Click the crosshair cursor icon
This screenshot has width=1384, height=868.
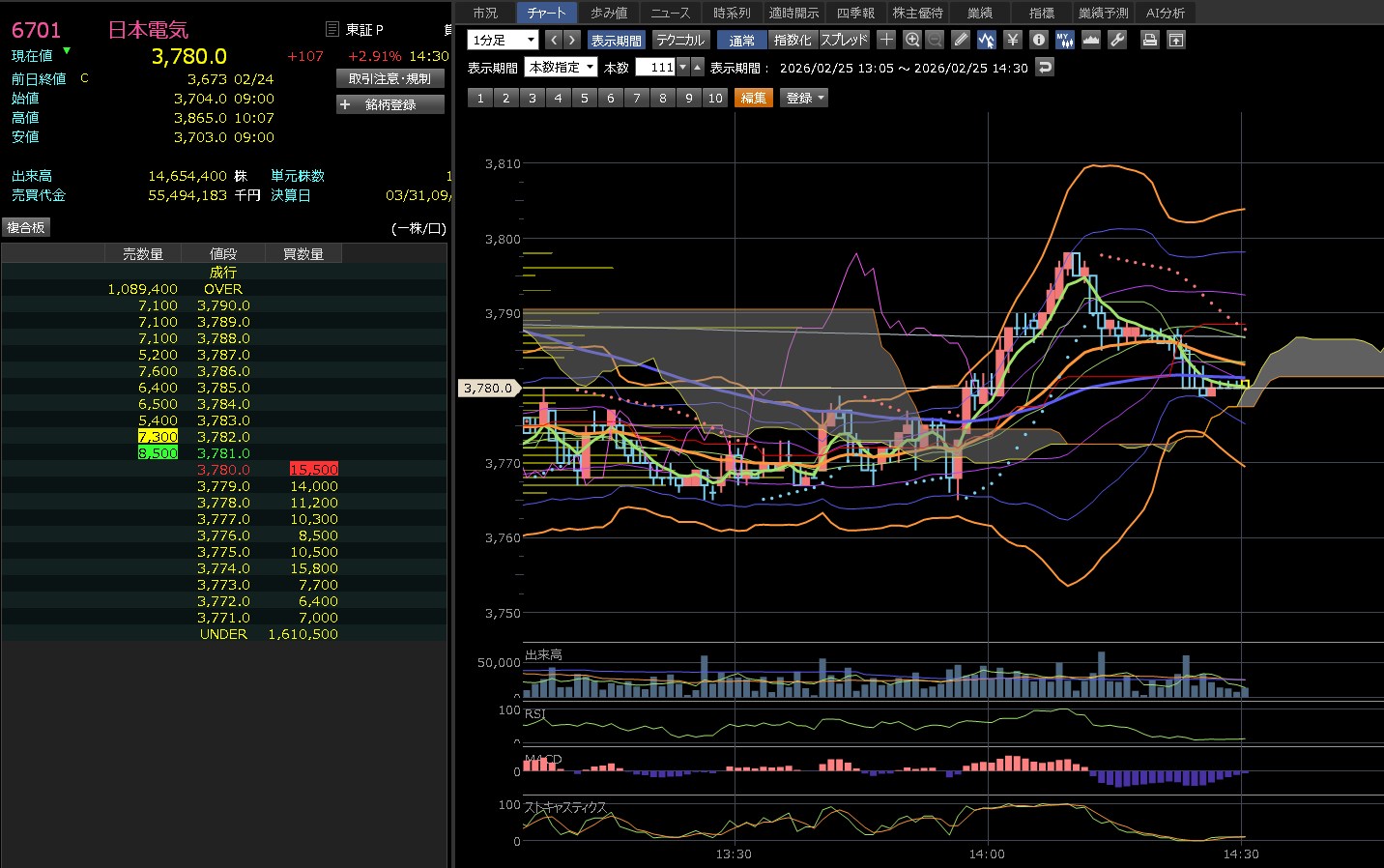(x=886, y=40)
